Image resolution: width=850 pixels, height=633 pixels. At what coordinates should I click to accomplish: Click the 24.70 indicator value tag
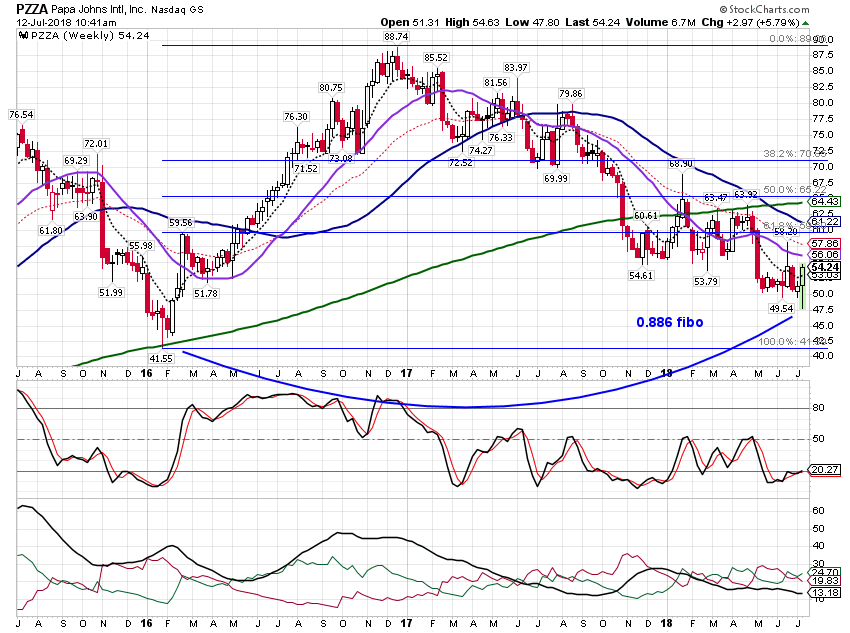click(x=825, y=572)
